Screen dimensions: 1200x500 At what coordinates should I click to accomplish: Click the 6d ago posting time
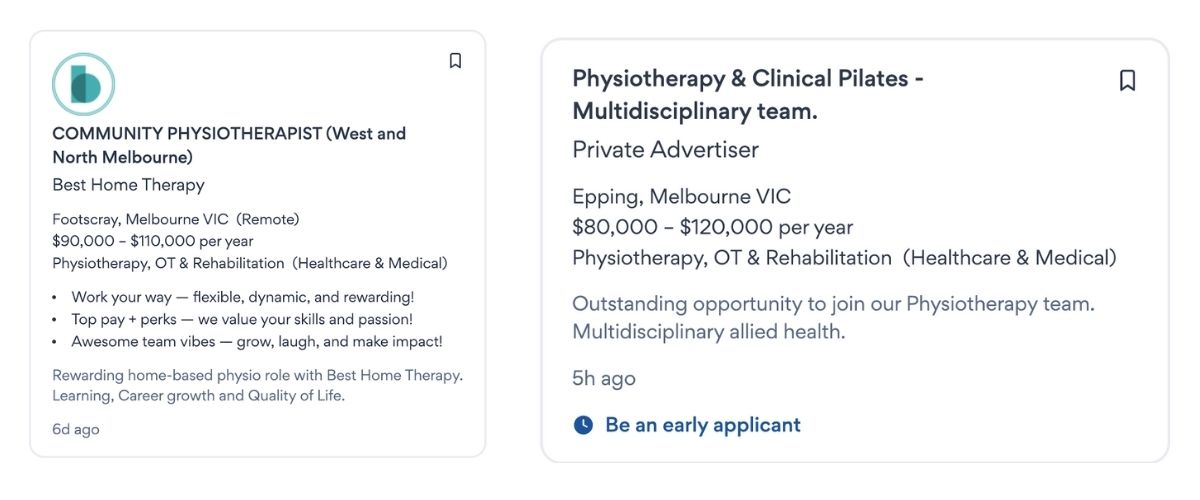tap(76, 430)
